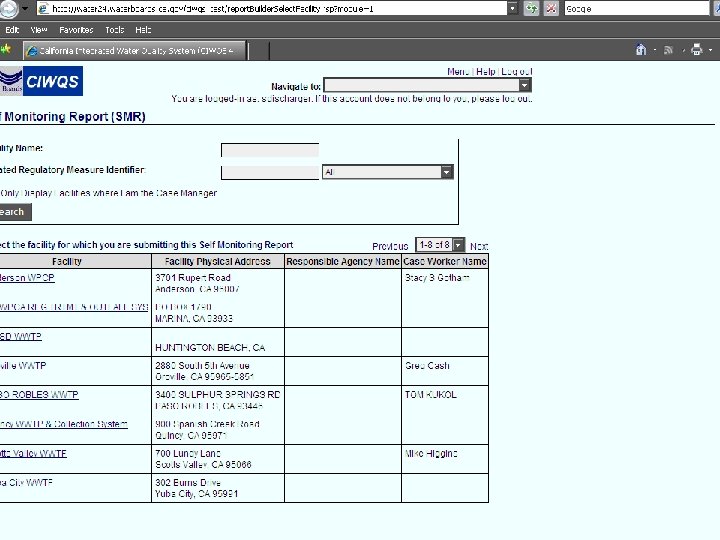Click the Log out link

click(x=517, y=72)
